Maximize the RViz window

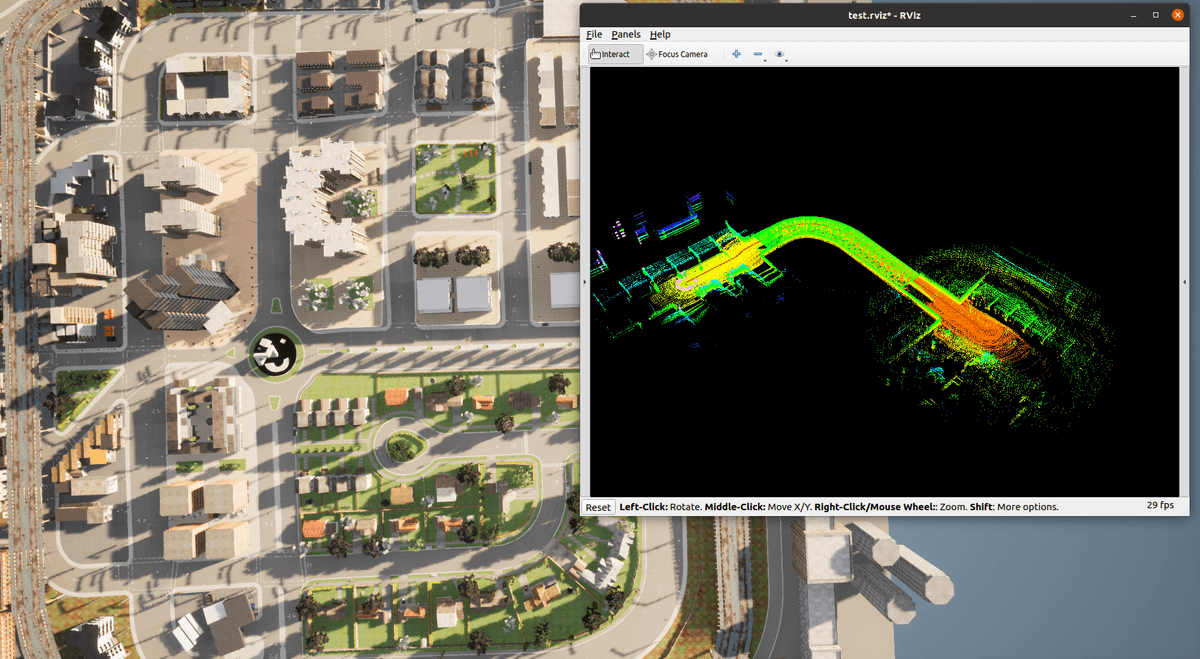pos(1156,15)
